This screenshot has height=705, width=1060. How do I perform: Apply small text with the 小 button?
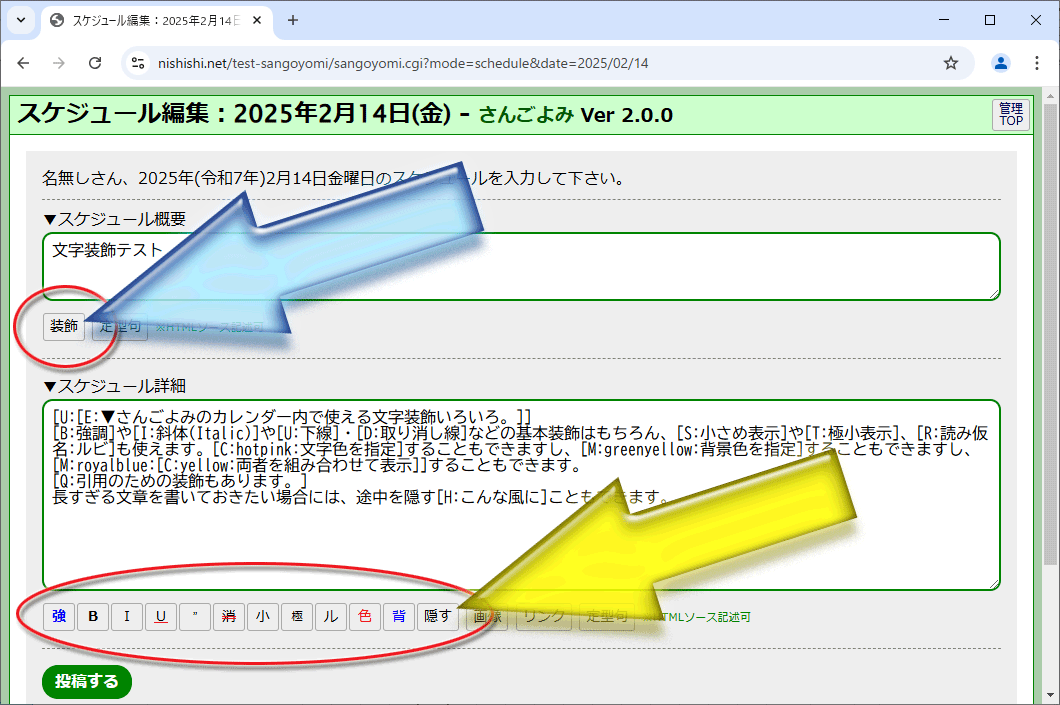[x=263, y=616]
